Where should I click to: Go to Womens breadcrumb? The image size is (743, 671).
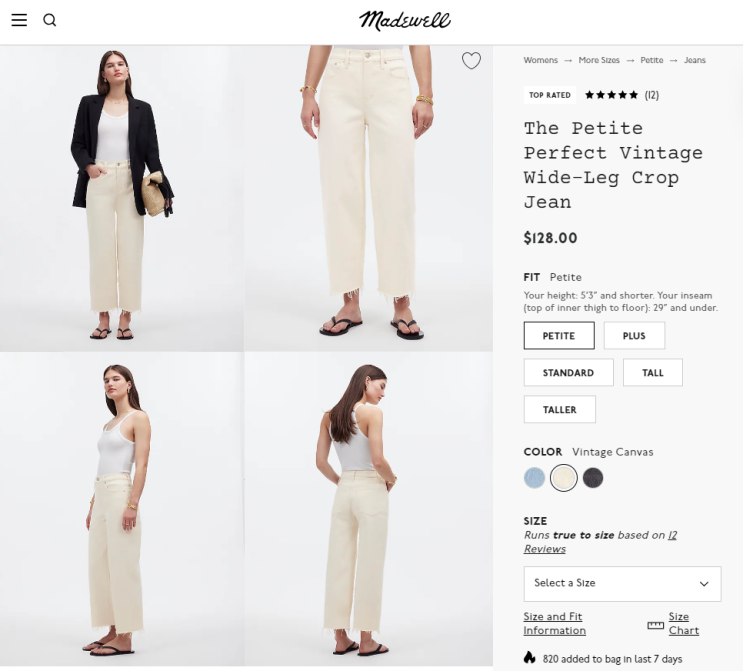[x=540, y=60]
